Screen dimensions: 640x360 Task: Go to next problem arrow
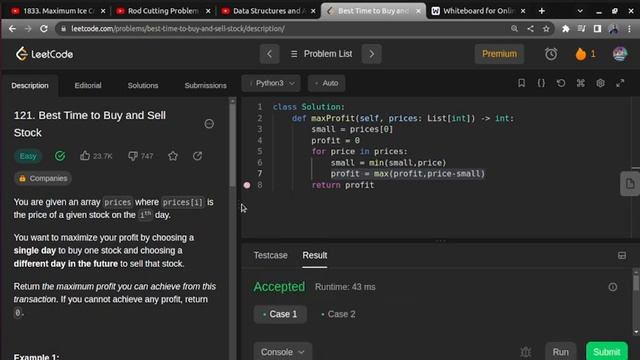click(x=371, y=54)
